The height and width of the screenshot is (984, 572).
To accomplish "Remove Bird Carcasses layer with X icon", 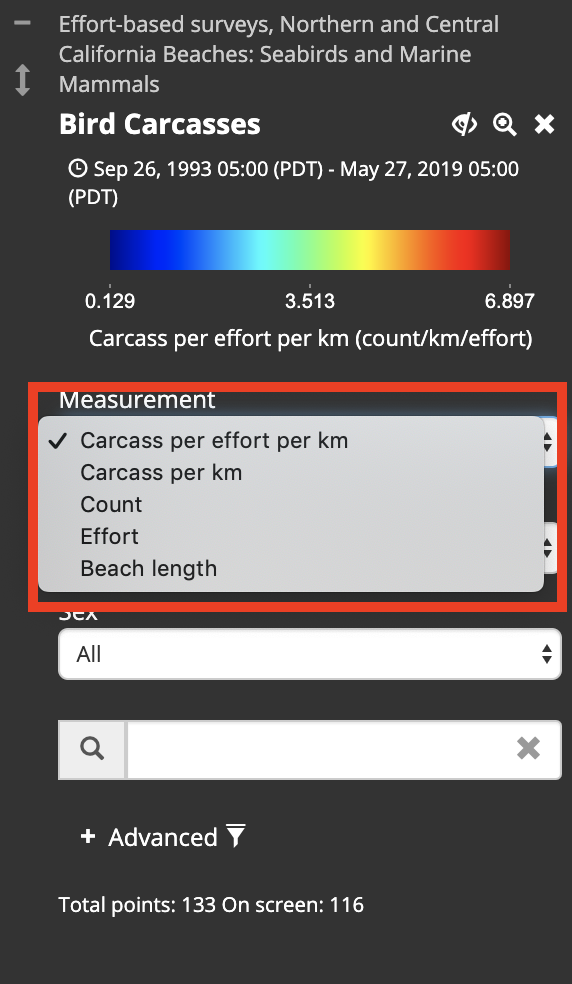I will point(544,124).
